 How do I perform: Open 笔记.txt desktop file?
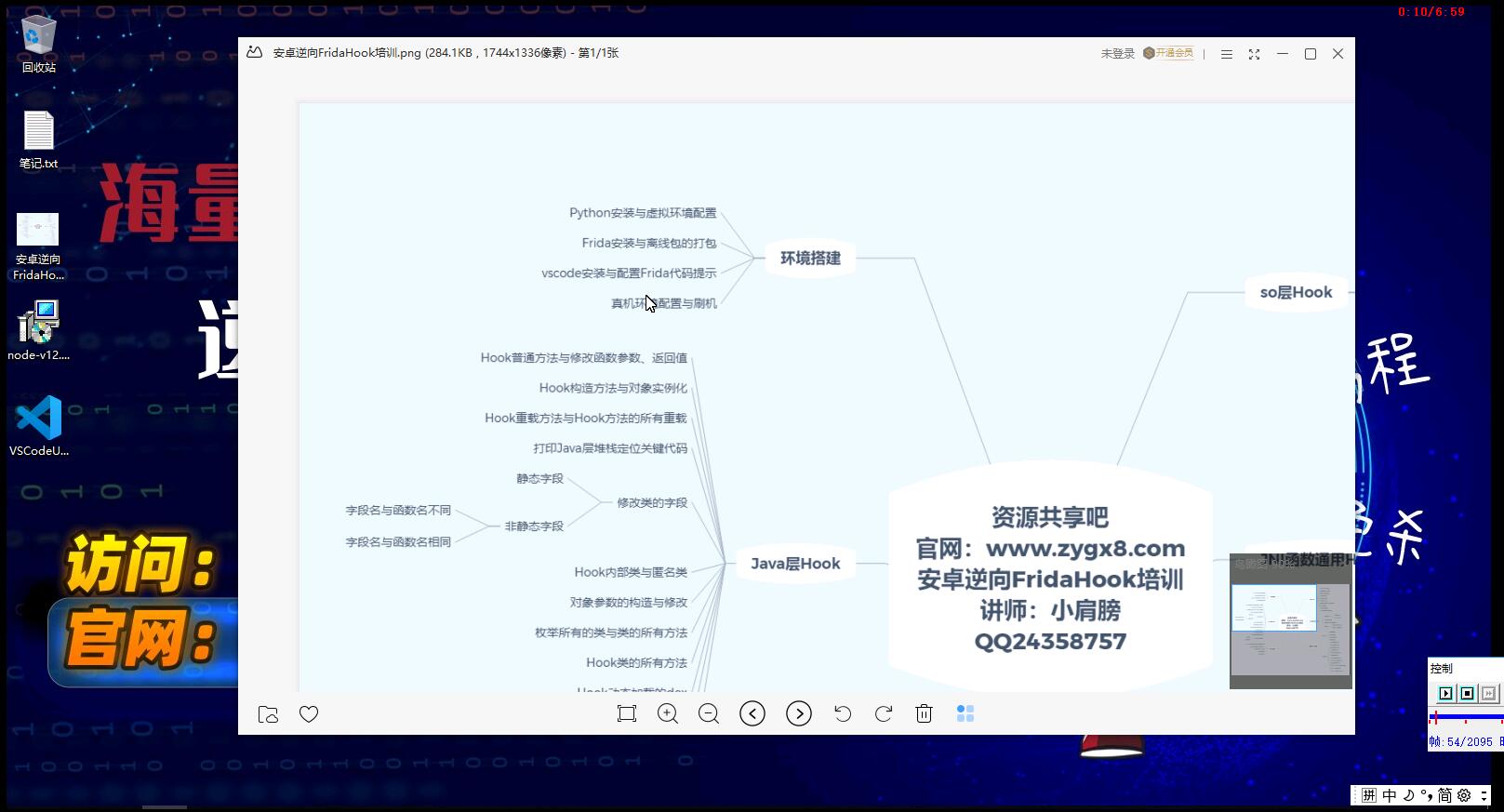click(38, 140)
